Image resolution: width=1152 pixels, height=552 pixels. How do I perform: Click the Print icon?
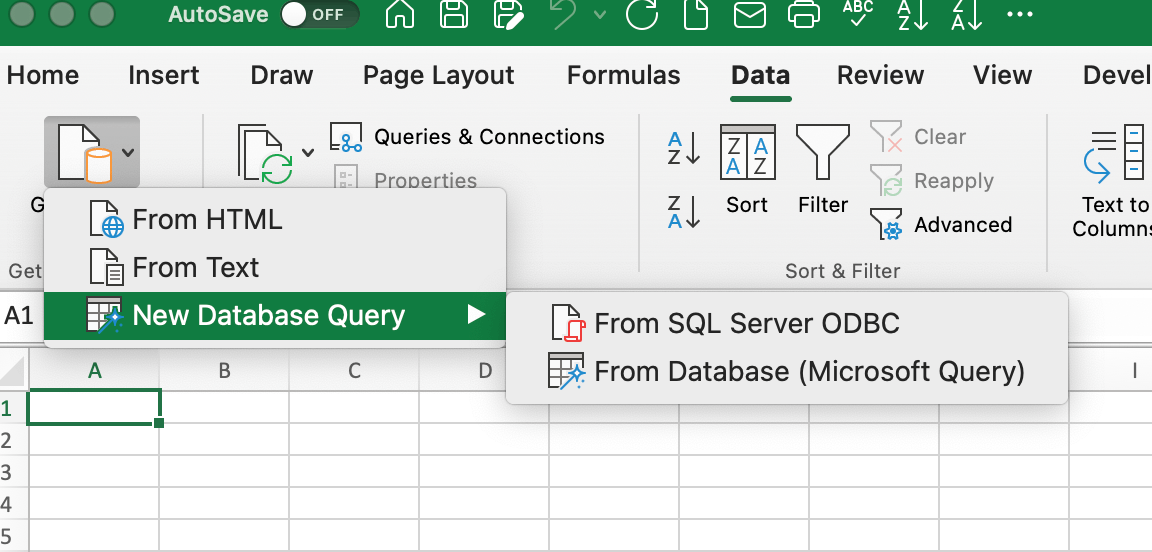tap(804, 15)
